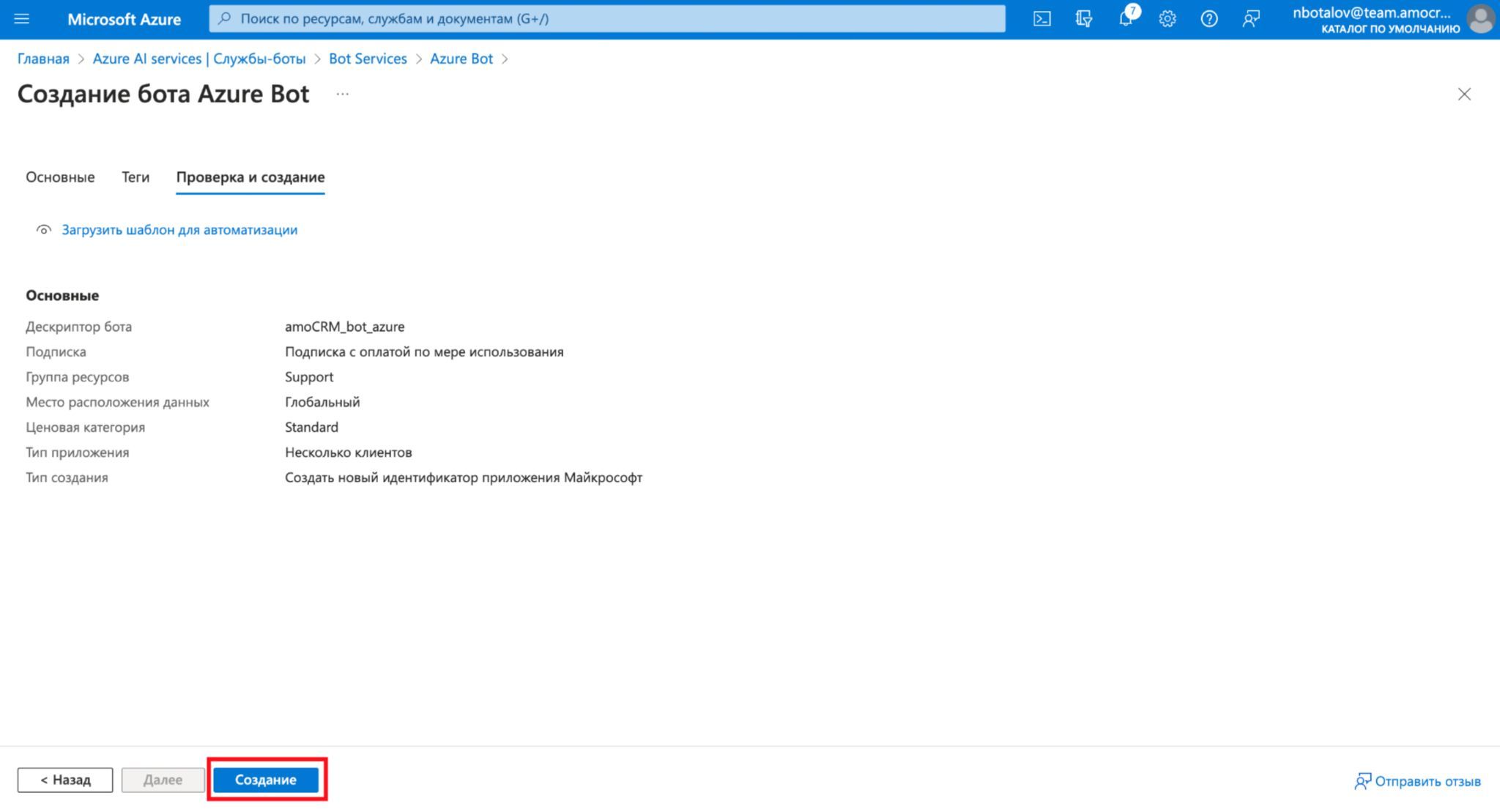This screenshot has height=812, width=1500.
Task: Click the Глобальный value
Action: click(322, 402)
